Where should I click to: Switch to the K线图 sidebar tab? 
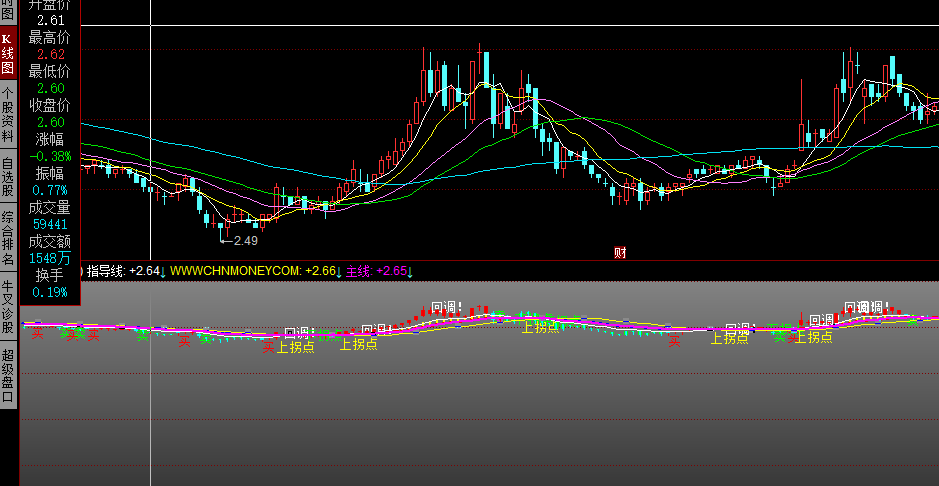7,54
